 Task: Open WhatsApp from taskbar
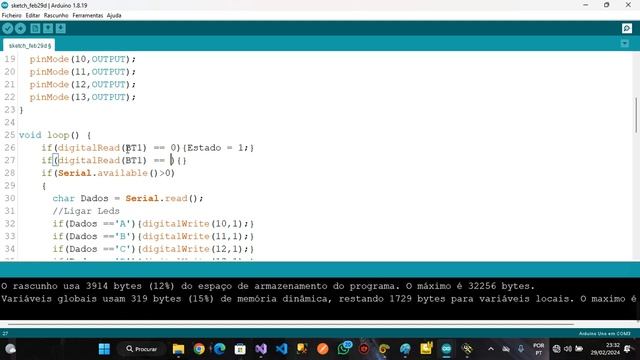tap(344, 349)
